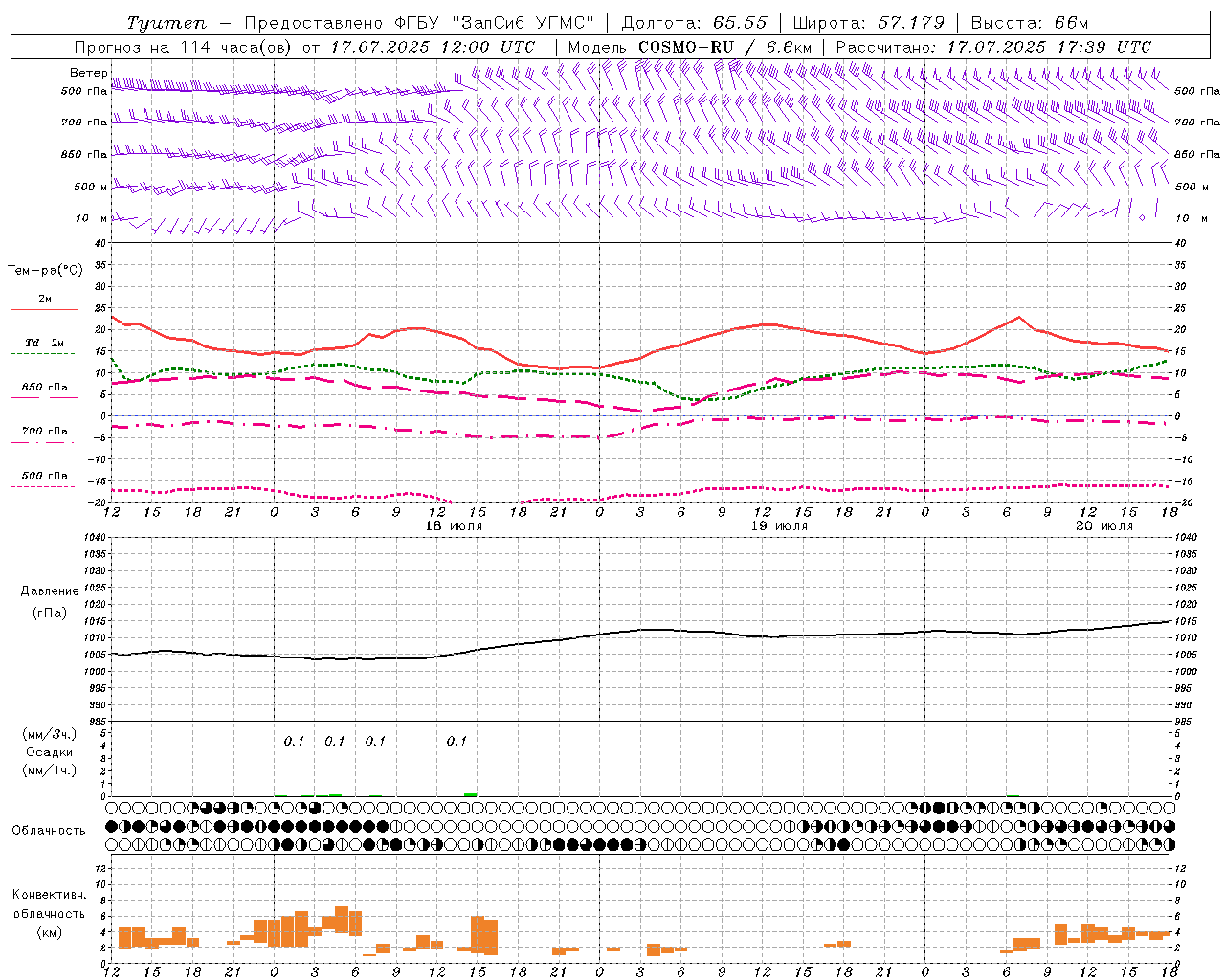Click the Давление pressure label
1225x980 pixels.
49,591
